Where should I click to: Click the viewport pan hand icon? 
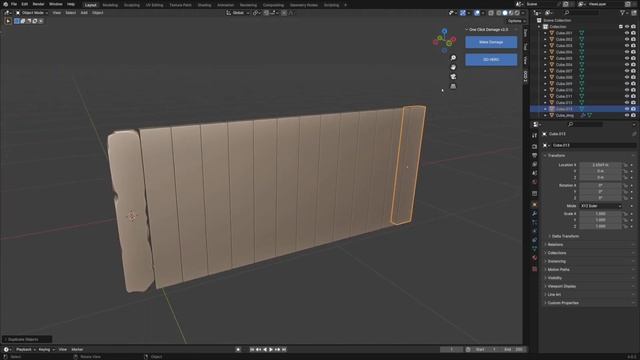pos(453,67)
